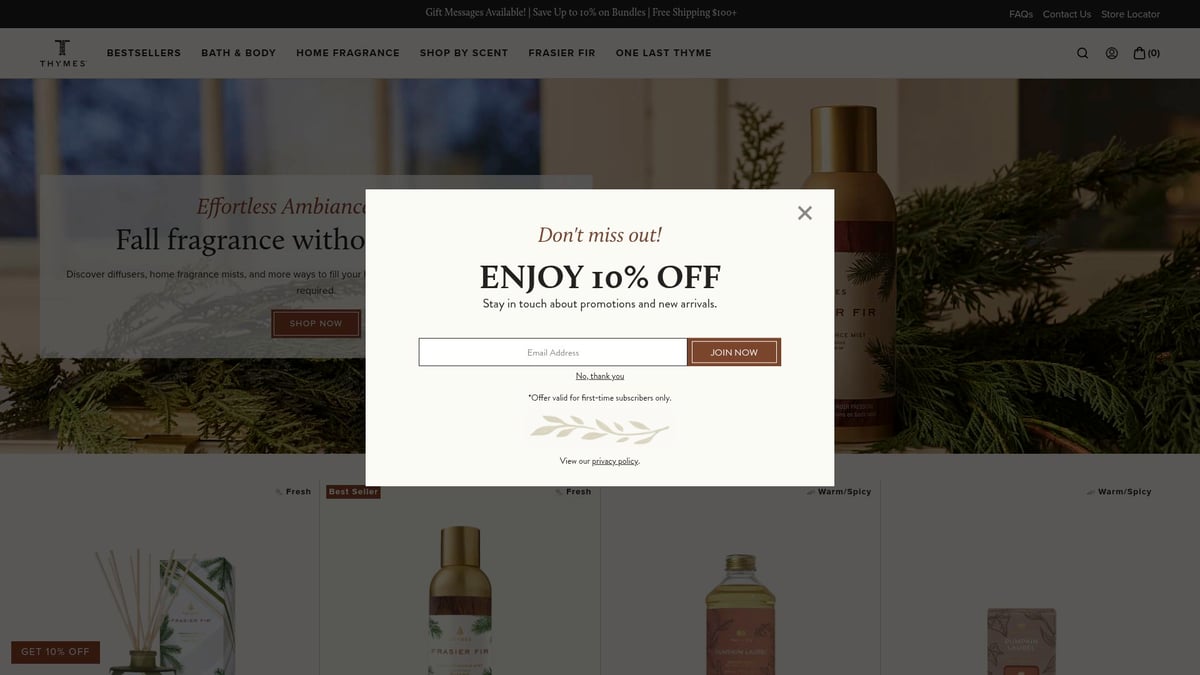Open the Store Locator link
1200x675 pixels.
pos(1131,14)
